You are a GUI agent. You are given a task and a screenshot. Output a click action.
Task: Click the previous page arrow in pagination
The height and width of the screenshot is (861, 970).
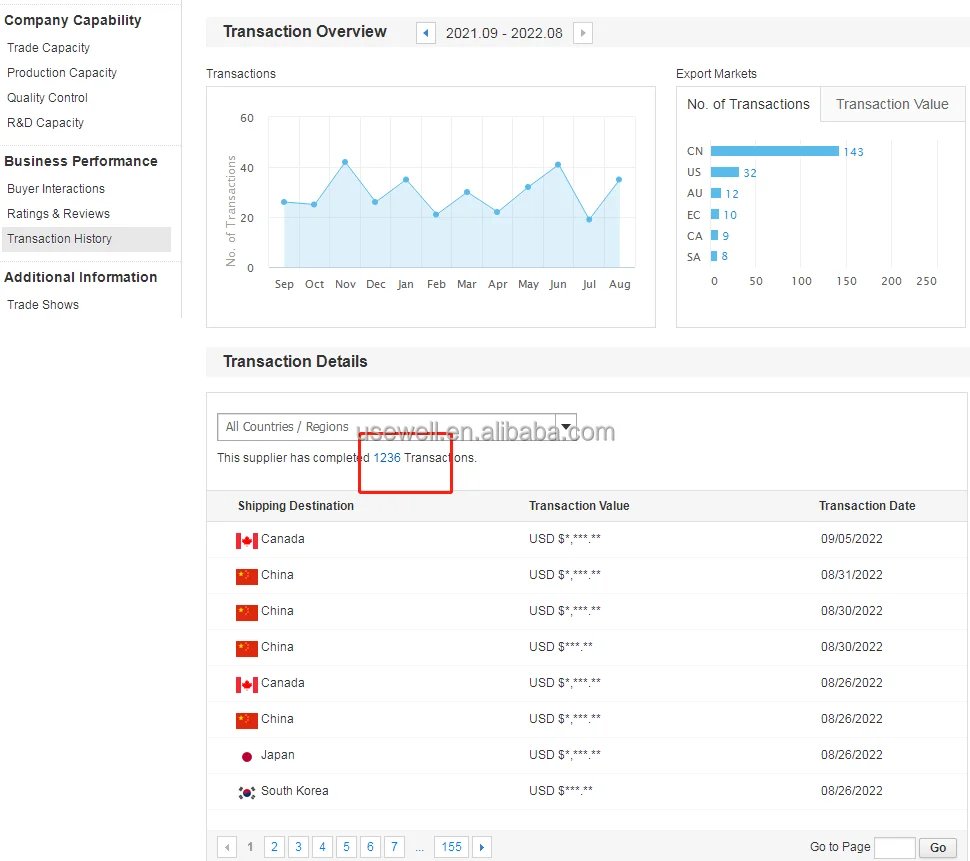point(227,847)
